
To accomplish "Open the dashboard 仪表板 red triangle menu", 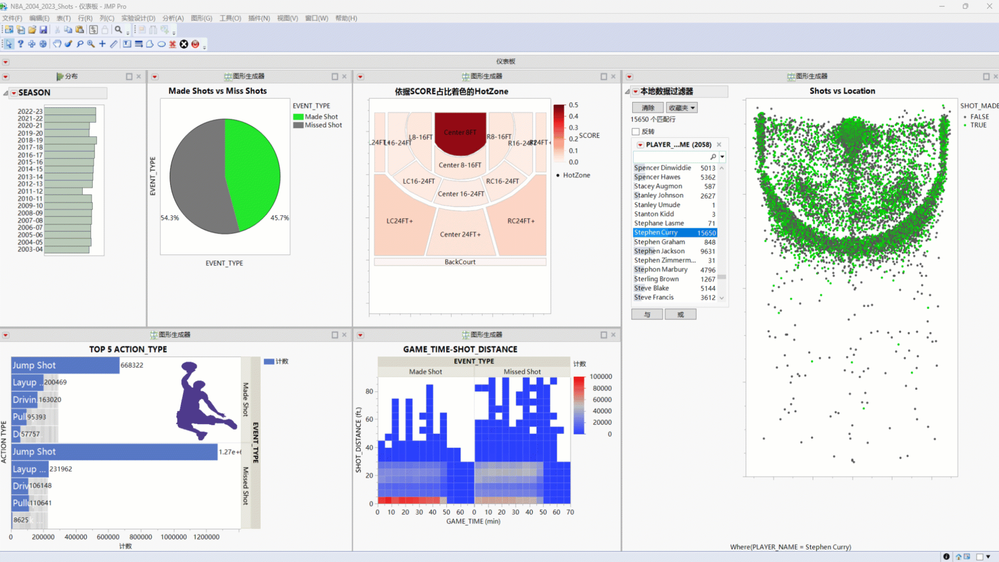I will tap(6, 62).
